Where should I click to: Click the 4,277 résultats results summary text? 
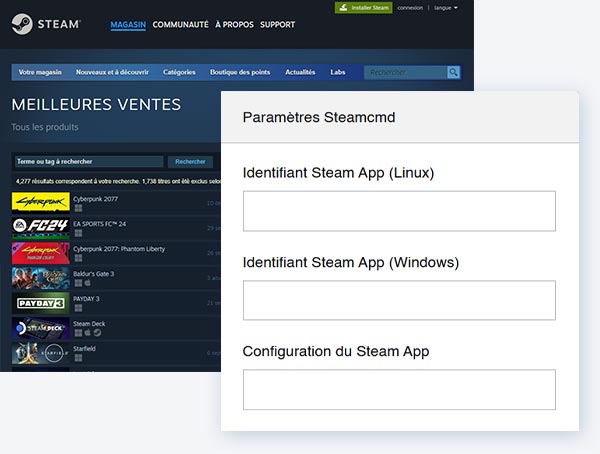(118, 181)
